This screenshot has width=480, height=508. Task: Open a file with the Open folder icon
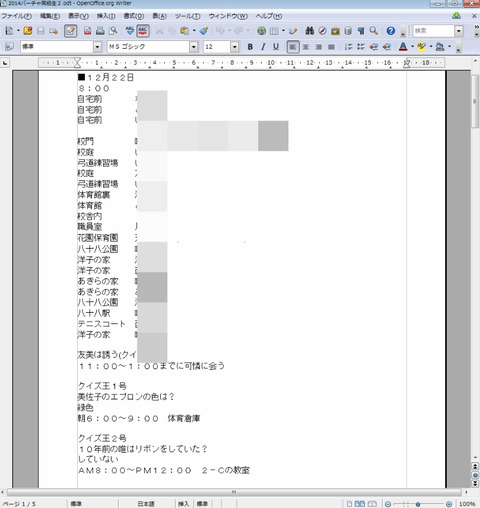point(28,31)
